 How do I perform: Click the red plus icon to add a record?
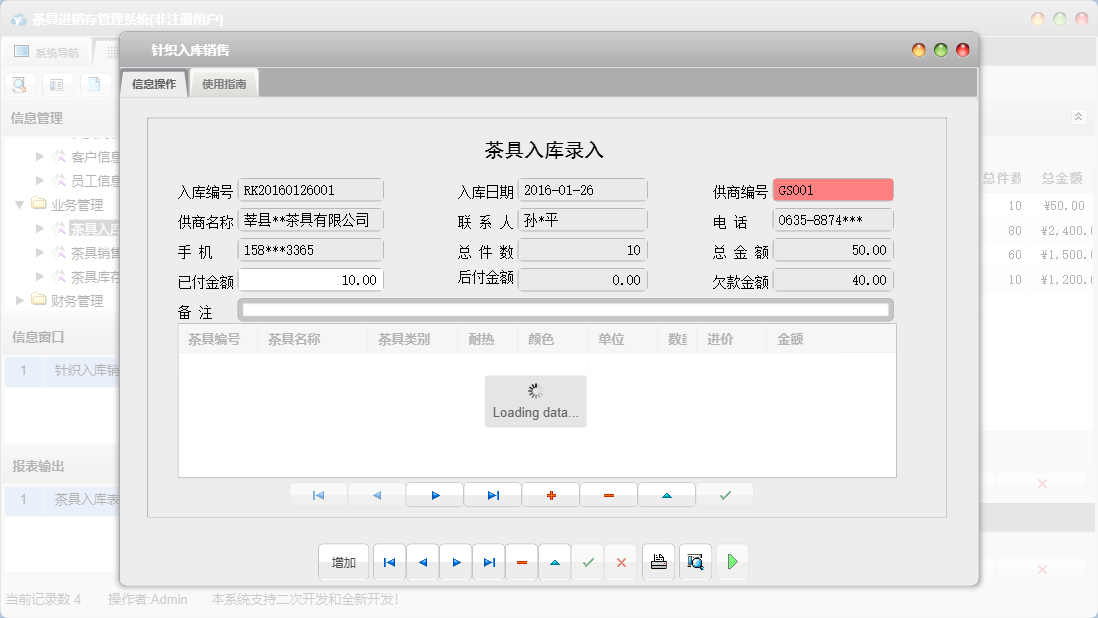(550, 493)
